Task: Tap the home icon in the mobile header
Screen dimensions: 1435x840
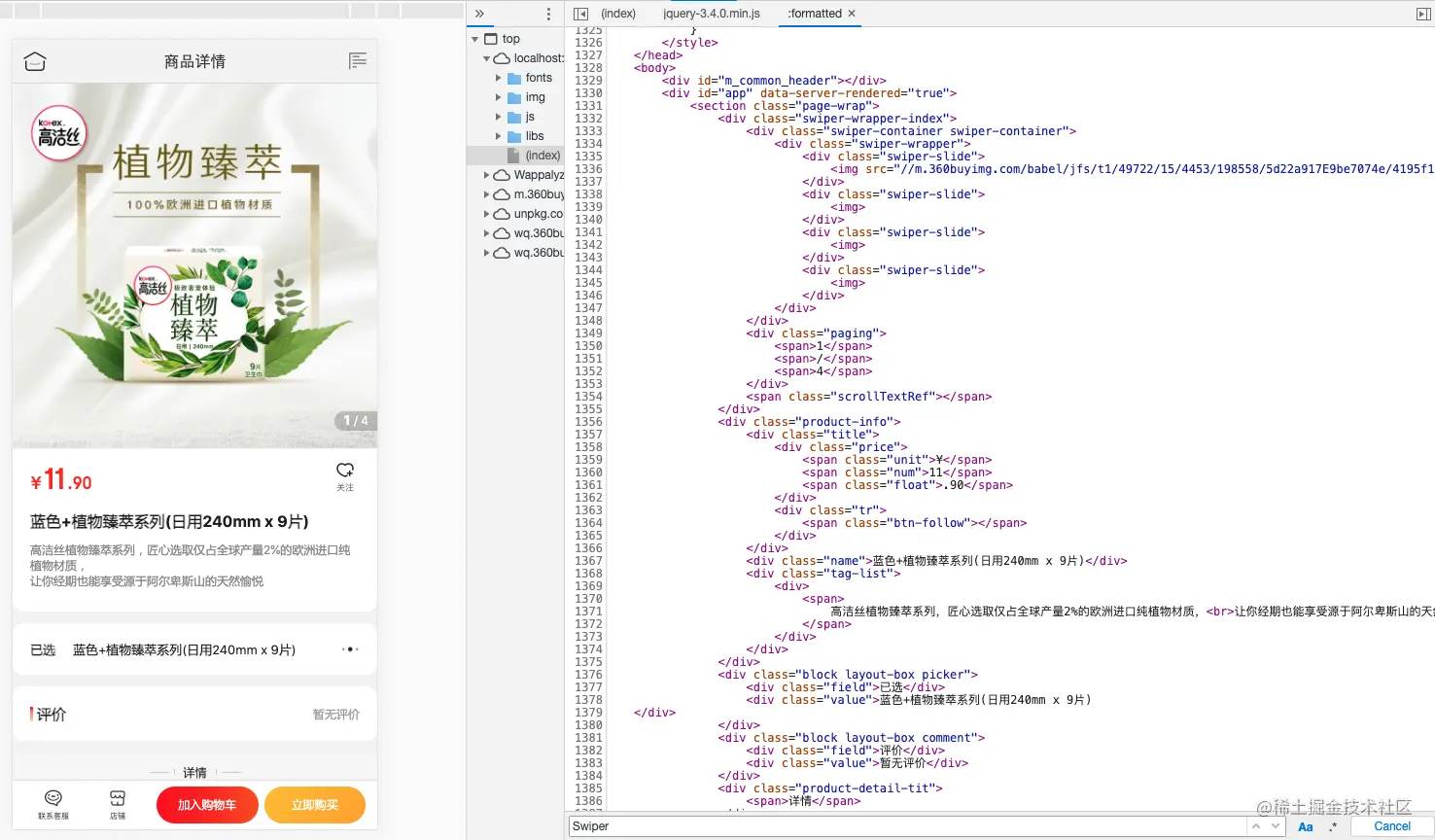Action: tap(35, 61)
